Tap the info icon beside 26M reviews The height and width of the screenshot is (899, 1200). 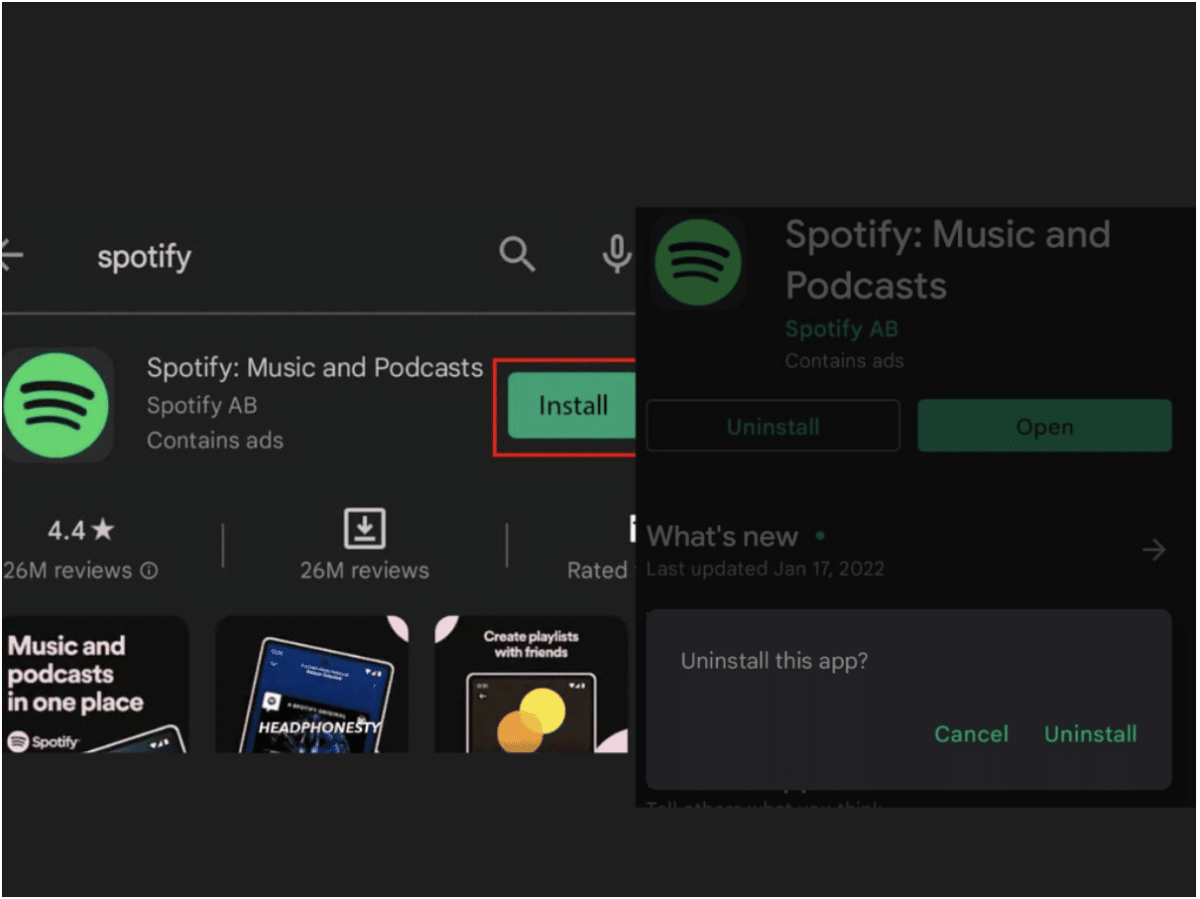(x=149, y=571)
